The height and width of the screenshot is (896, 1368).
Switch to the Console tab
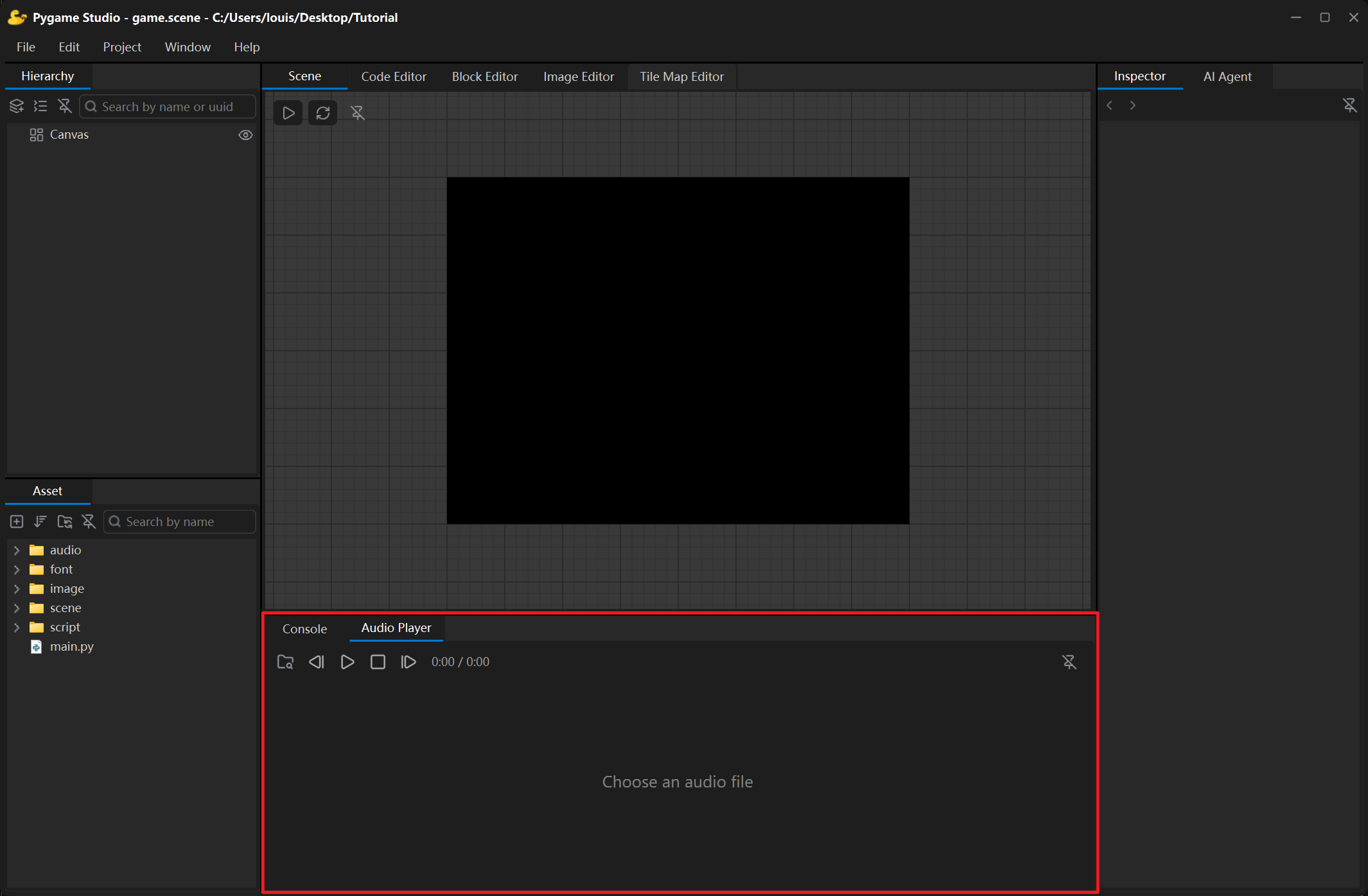[x=304, y=629]
